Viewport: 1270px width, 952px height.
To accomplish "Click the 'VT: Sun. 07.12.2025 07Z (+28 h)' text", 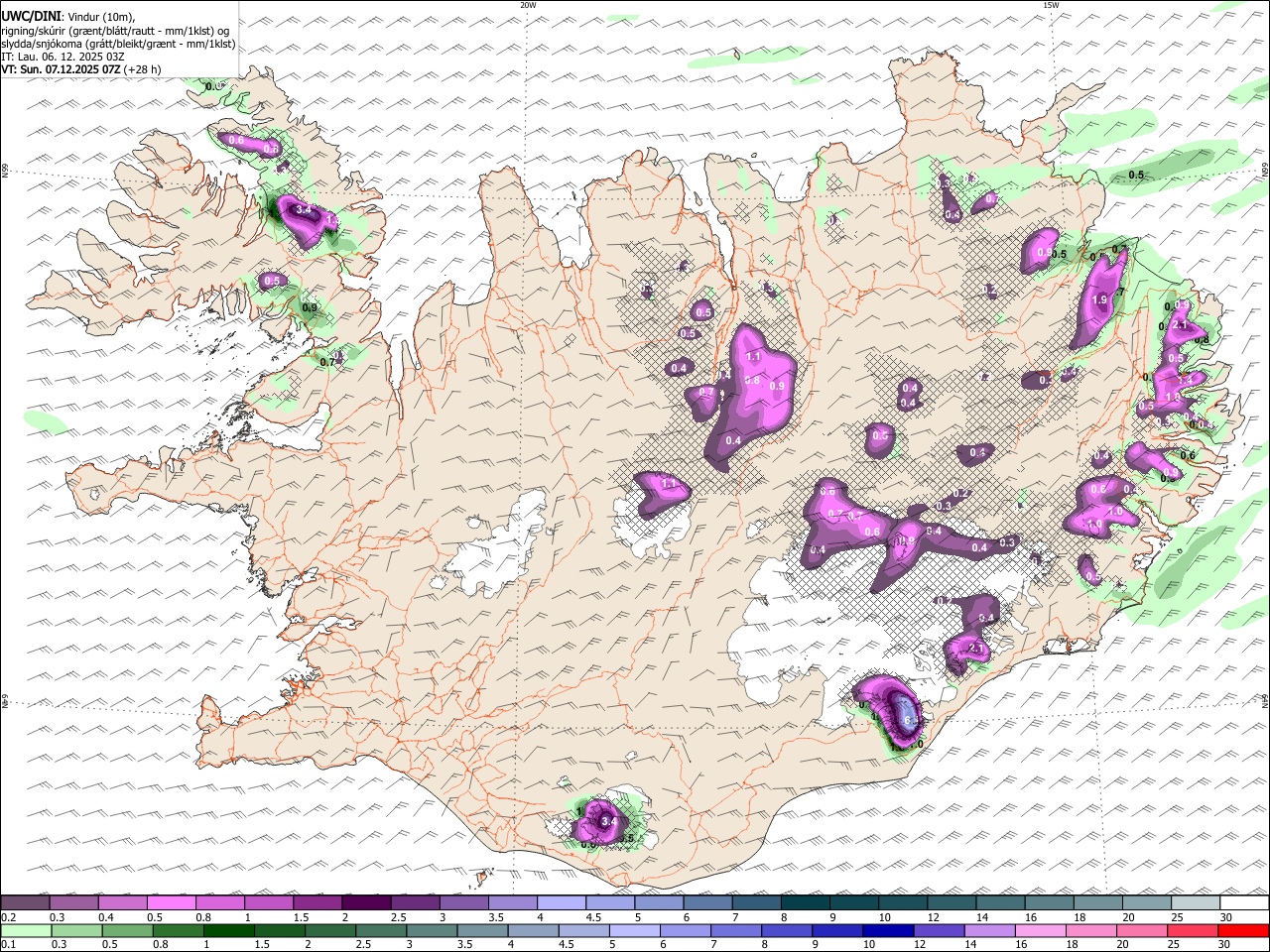I will point(80,69).
